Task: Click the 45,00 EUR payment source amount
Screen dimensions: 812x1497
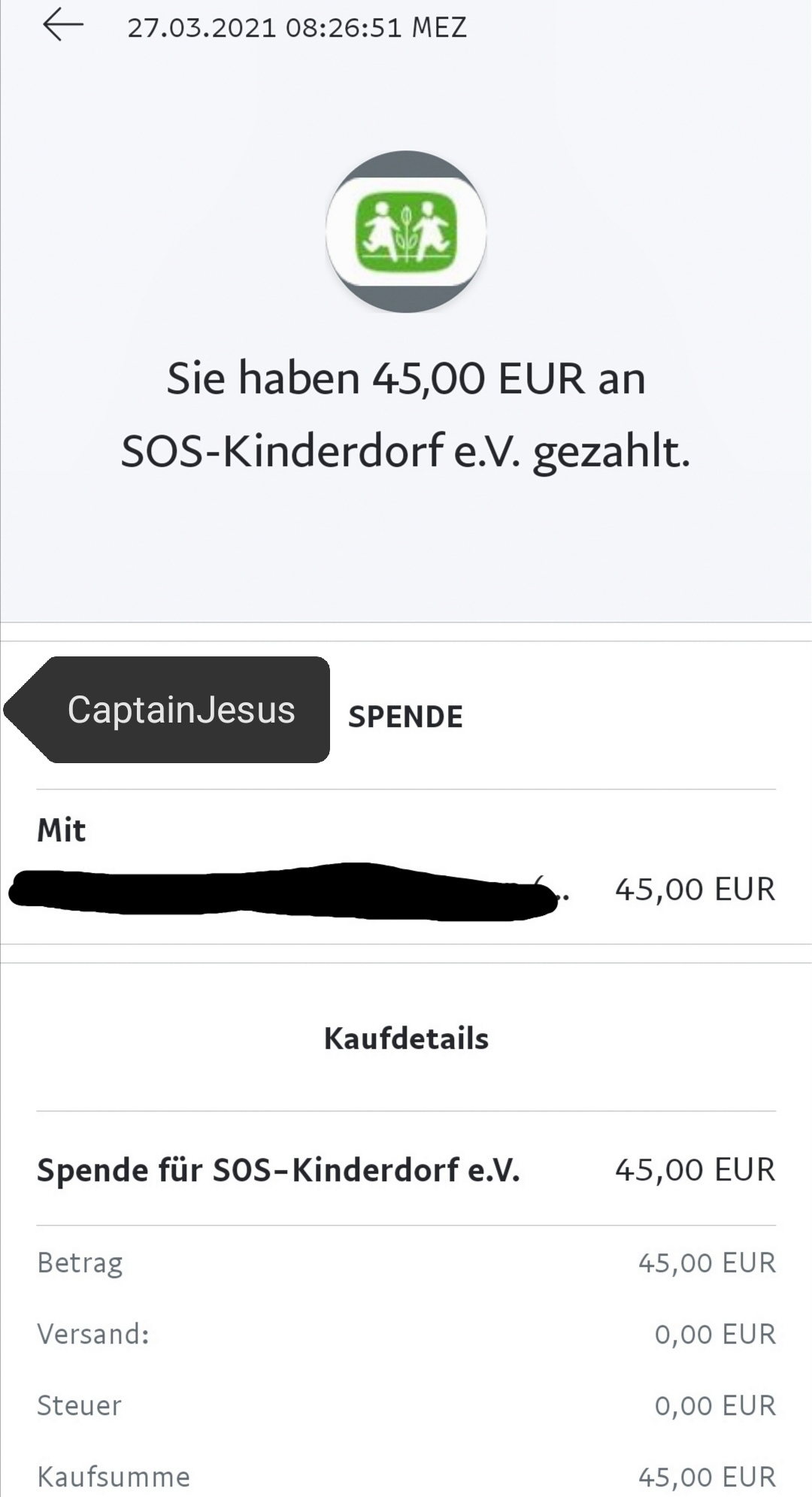Action: (695, 889)
